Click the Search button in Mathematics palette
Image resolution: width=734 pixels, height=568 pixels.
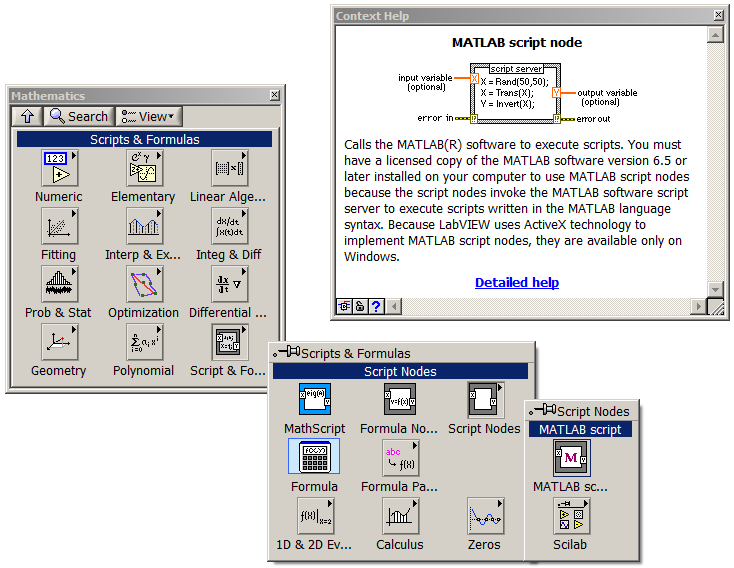coord(79,116)
